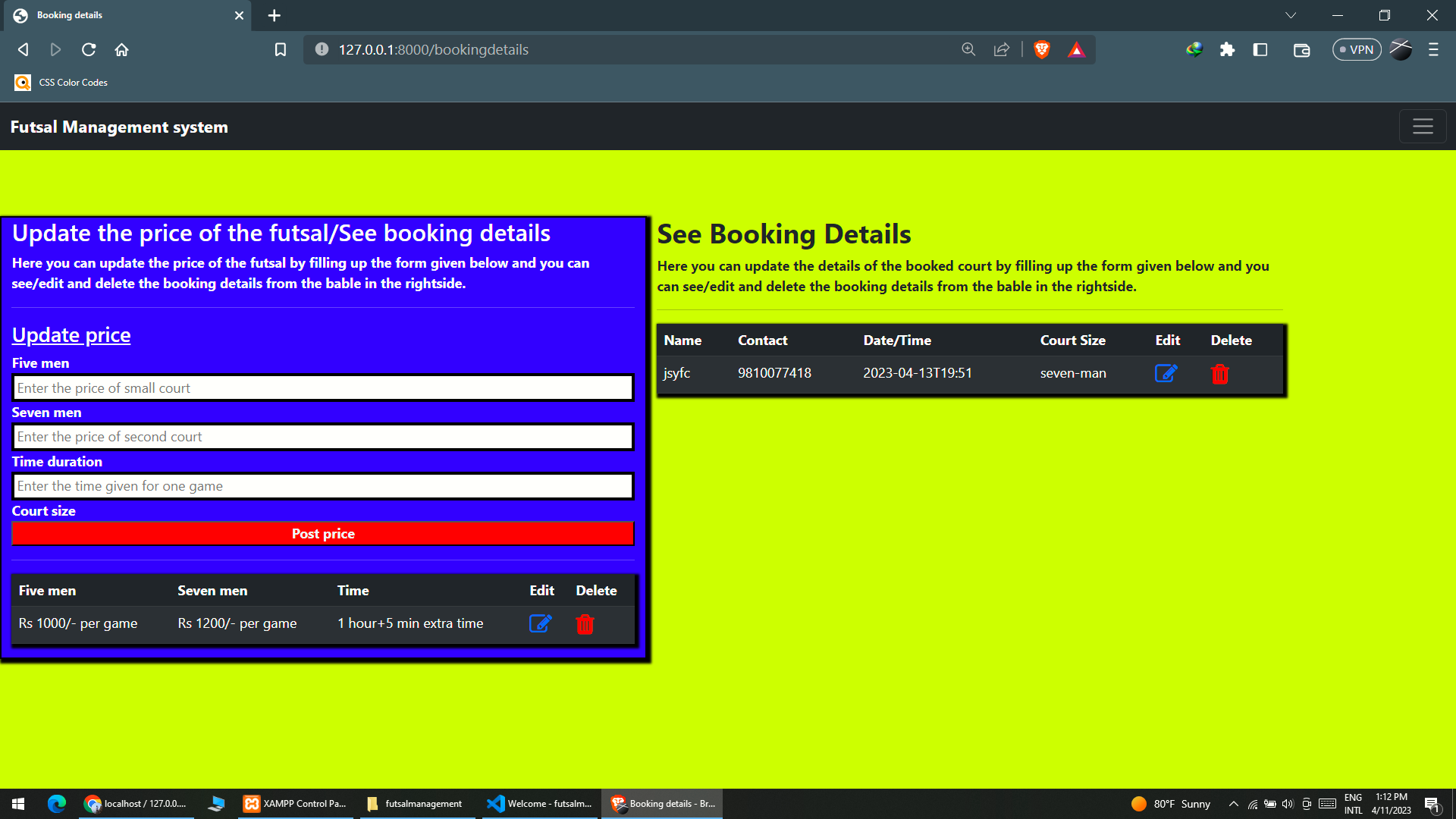Expand hidden system tray icons
The width and height of the screenshot is (1456, 819).
click(1234, 804)
